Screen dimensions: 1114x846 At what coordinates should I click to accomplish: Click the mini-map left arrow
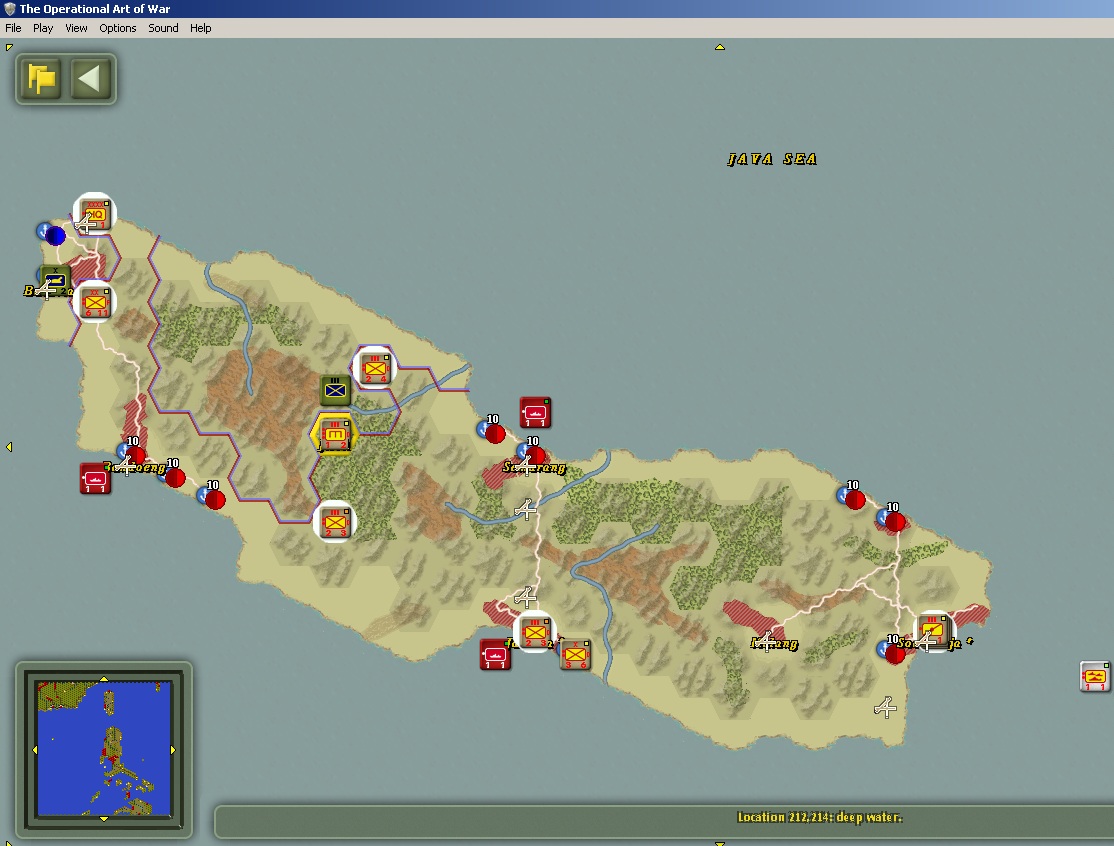pyautogui.click(x=35, y=749)
